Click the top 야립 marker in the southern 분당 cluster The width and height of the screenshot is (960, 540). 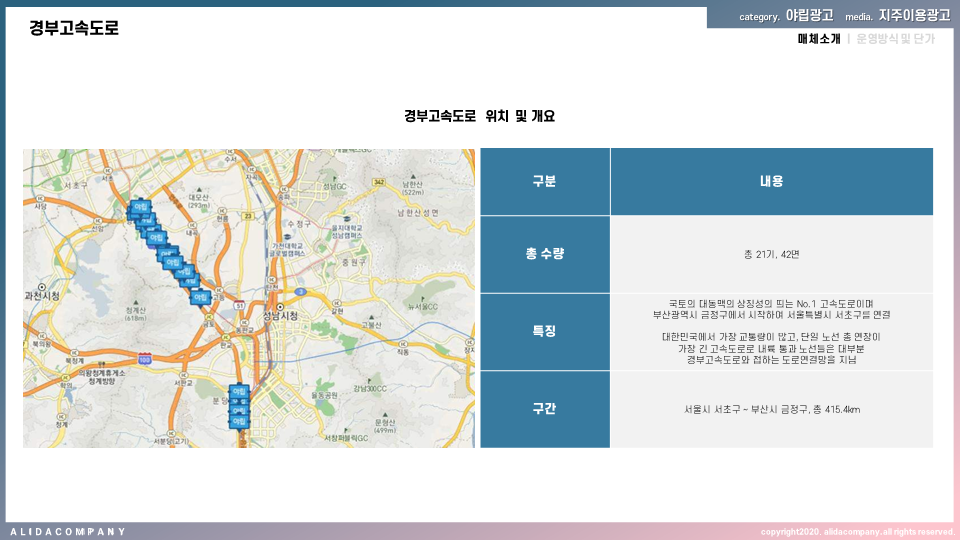pos(238,391)
